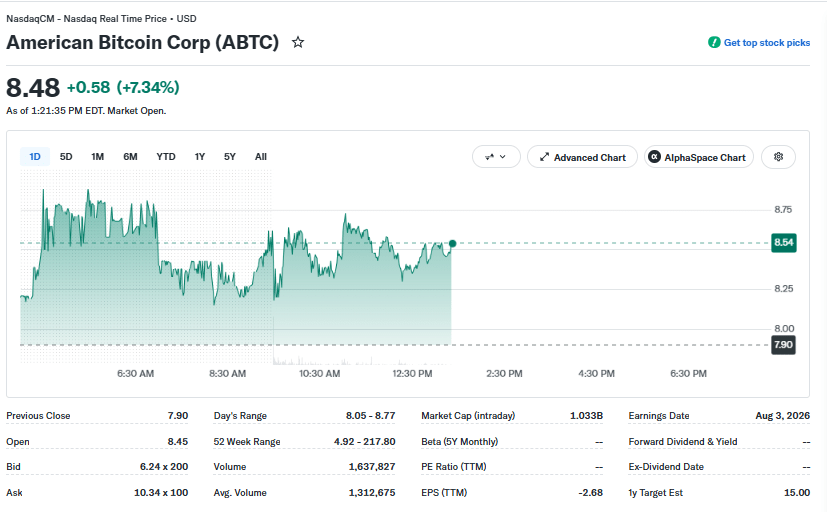The width and height of the screenshot is (827, 512).
Task: Click Previous Close value 7.90
Action: (178, 416)
